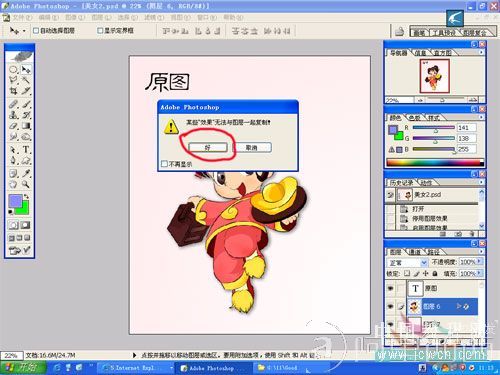Open the Internet Explorer taskbar button
Image resolution: width=500 pixels, height=375 pixels.
click(136, 368)
